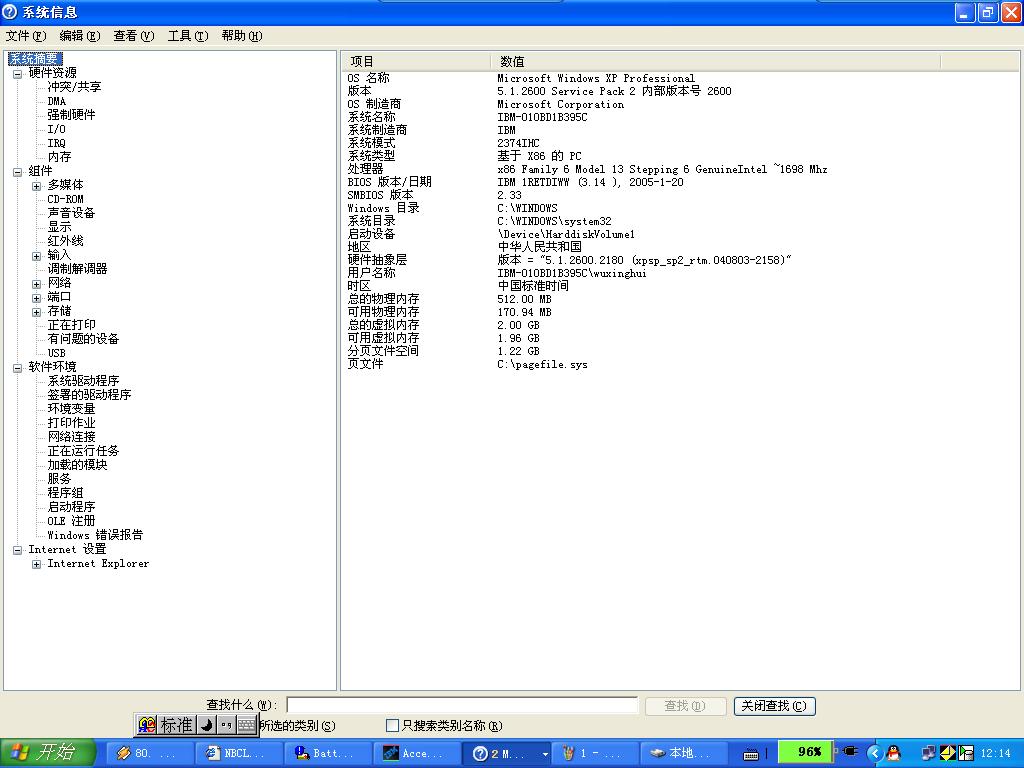1024x768 pixels.
Task: Expand the Internet Explorer node
Action: tap(36, 564)
